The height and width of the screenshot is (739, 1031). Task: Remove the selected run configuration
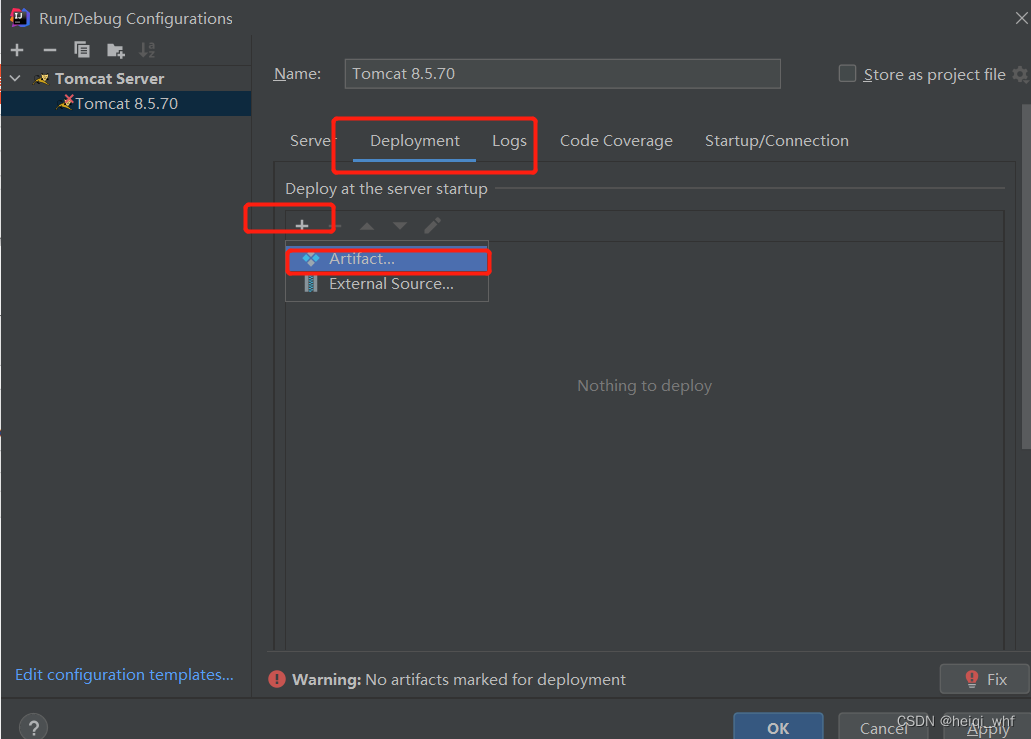(49, 50)
